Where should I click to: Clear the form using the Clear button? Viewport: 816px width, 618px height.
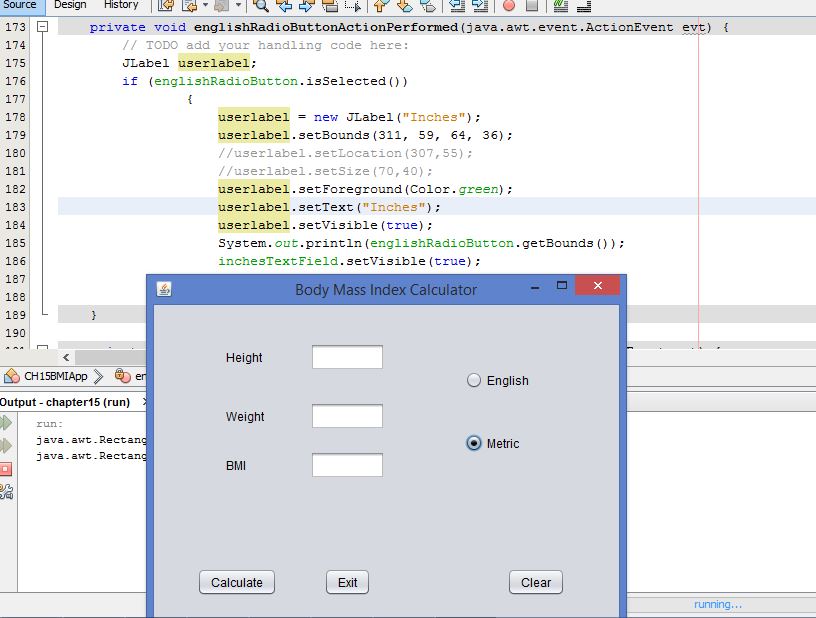(x=535, y=582)
